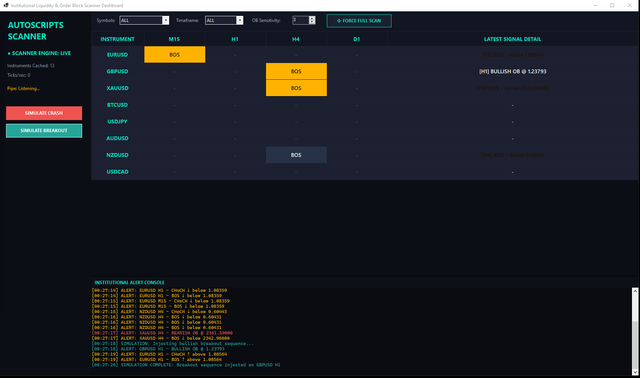Click the Institutional Alert Console heading
This screenshot has width=640, height=378.
pyautogui.click(x=129, y=282)
